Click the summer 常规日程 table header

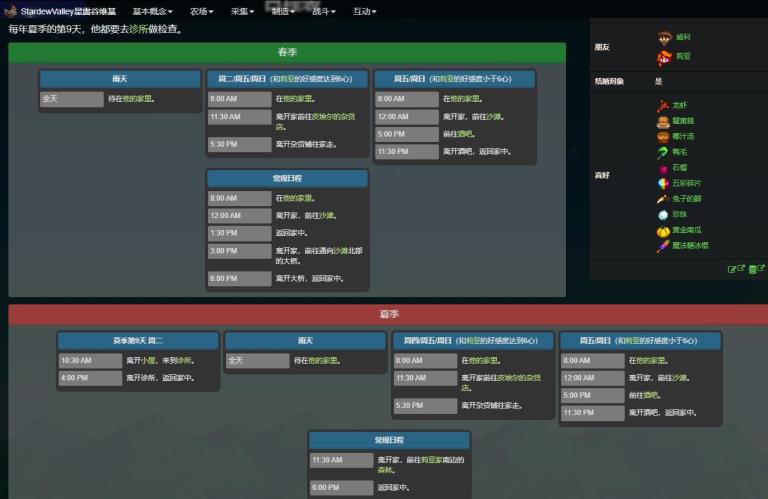(389, 440)
